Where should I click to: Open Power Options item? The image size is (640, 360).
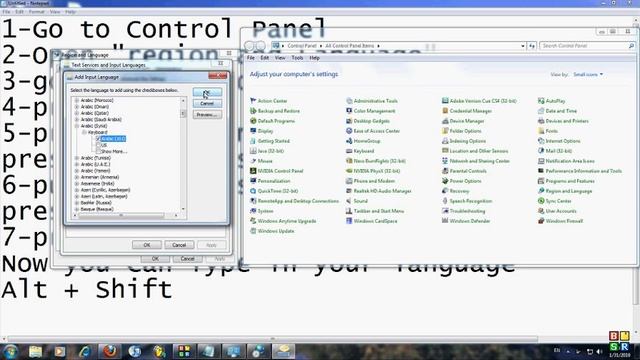tap(462, 181)
